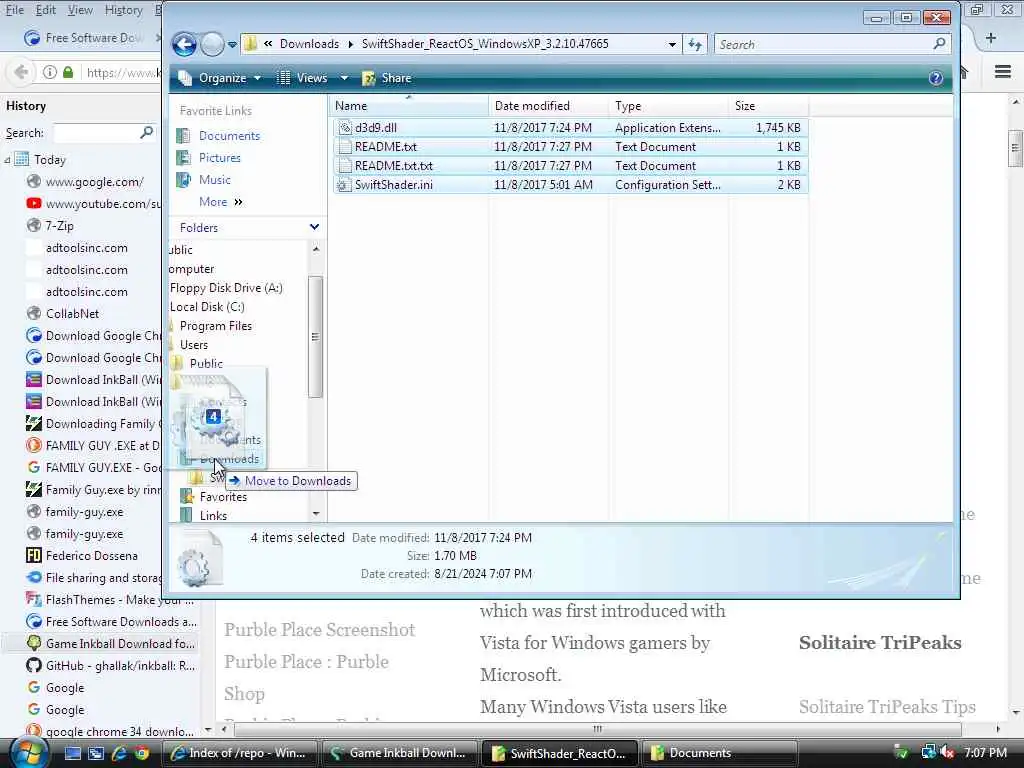The width and height of the screenshot is (1024, 768).
Task: Open www.google.com/ history entry
Action: (x=94, y=182)
